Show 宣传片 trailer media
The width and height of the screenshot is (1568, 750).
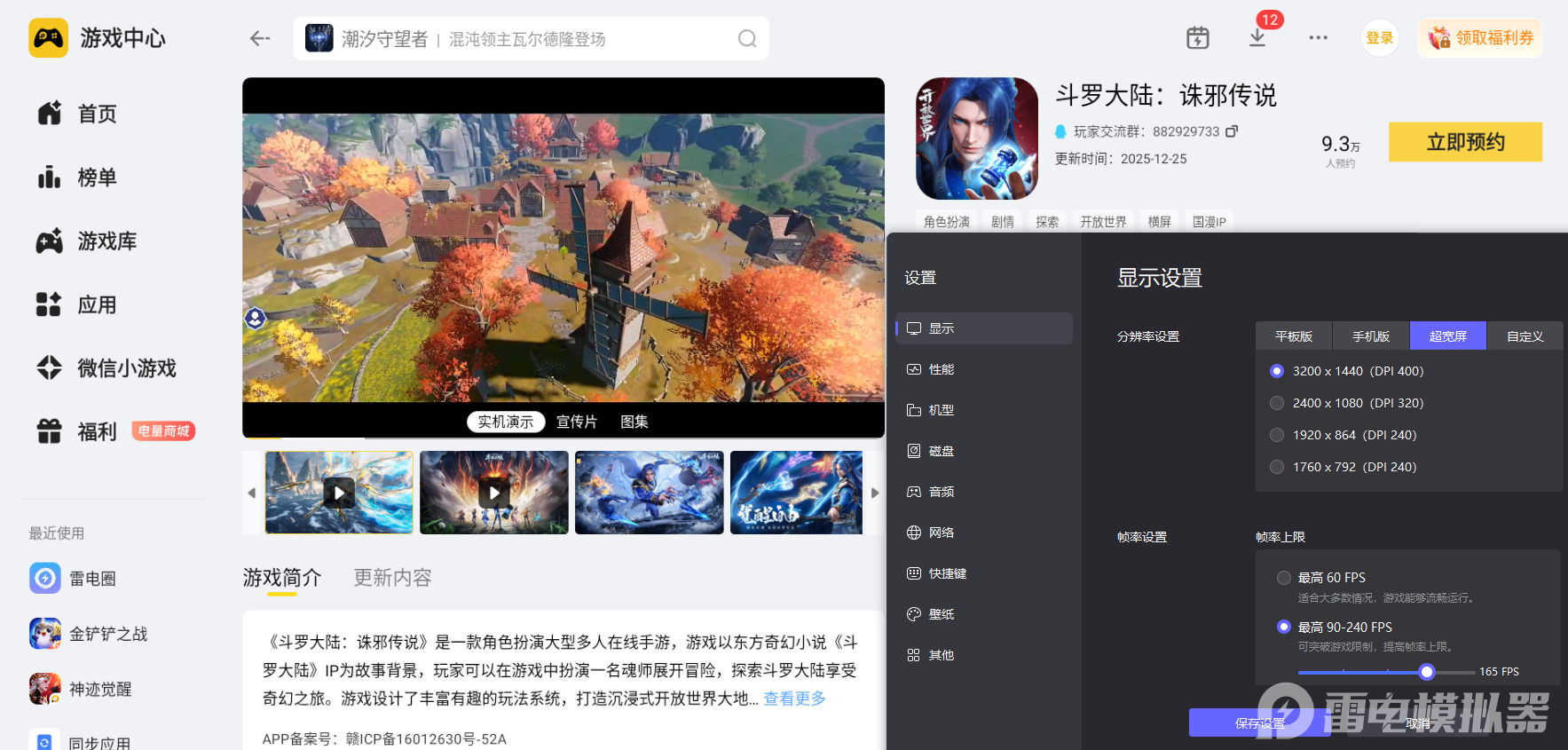click(577, 422)
